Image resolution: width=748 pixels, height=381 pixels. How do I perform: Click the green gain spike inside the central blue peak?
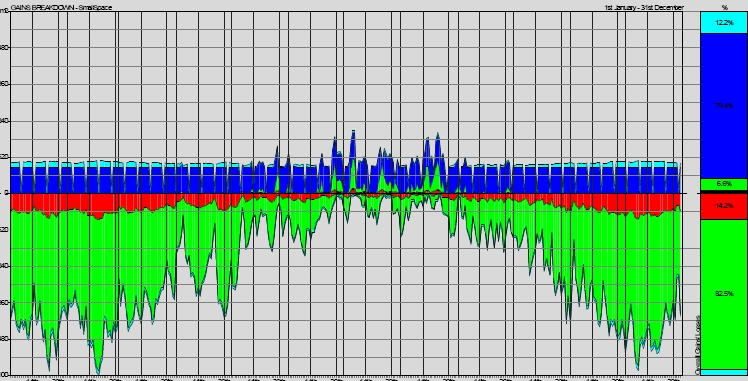353,176
